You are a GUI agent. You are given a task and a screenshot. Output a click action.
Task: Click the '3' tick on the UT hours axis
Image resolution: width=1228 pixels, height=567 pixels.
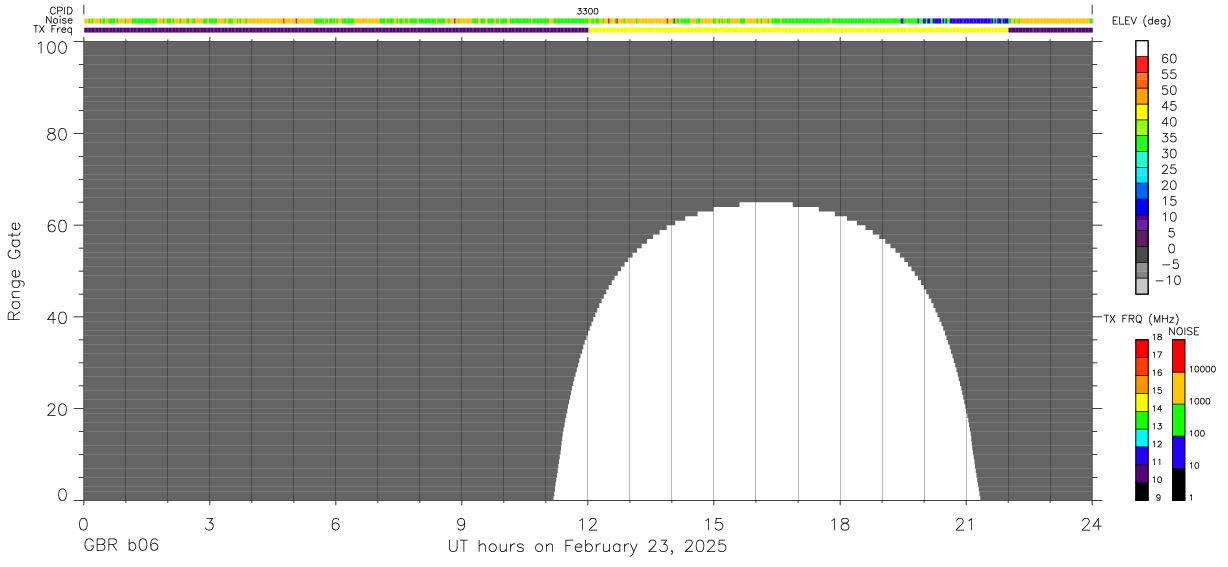[x=209, y=524]
